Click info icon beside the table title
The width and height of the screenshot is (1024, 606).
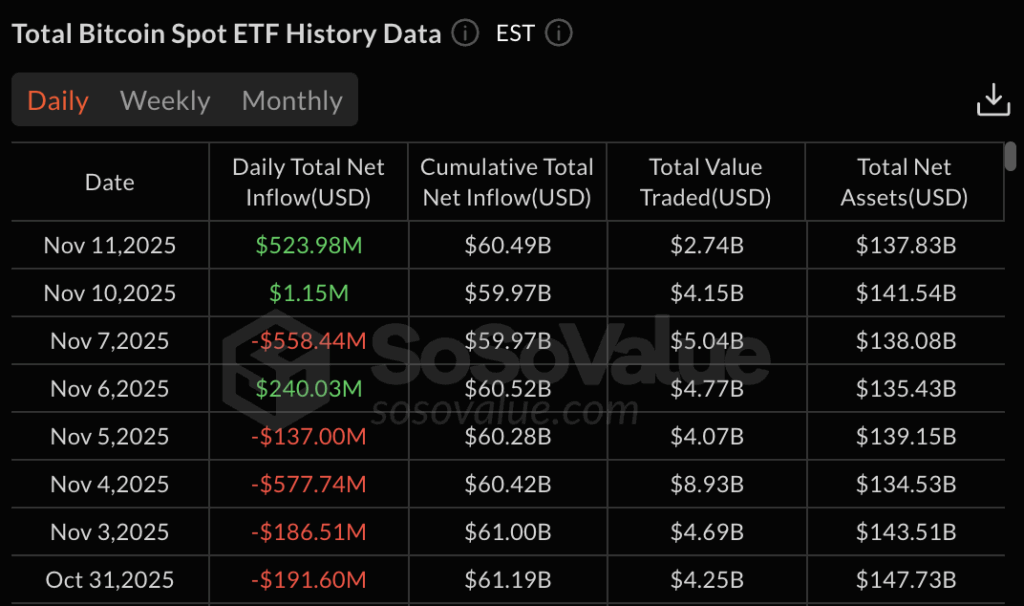(x=465, y=34)
